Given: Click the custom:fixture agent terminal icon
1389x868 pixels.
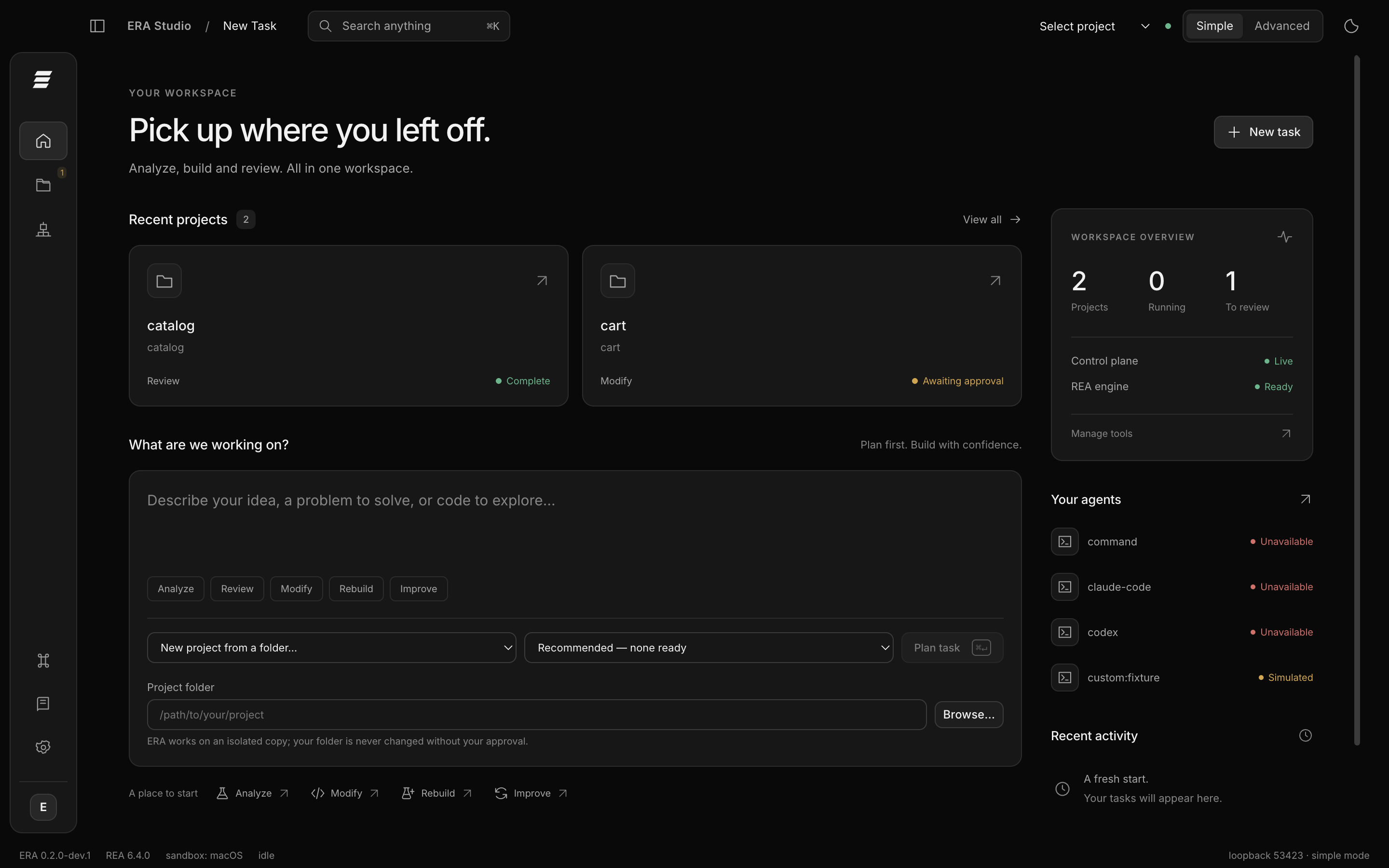Looking at the screenshot, I should (1065, 678).
